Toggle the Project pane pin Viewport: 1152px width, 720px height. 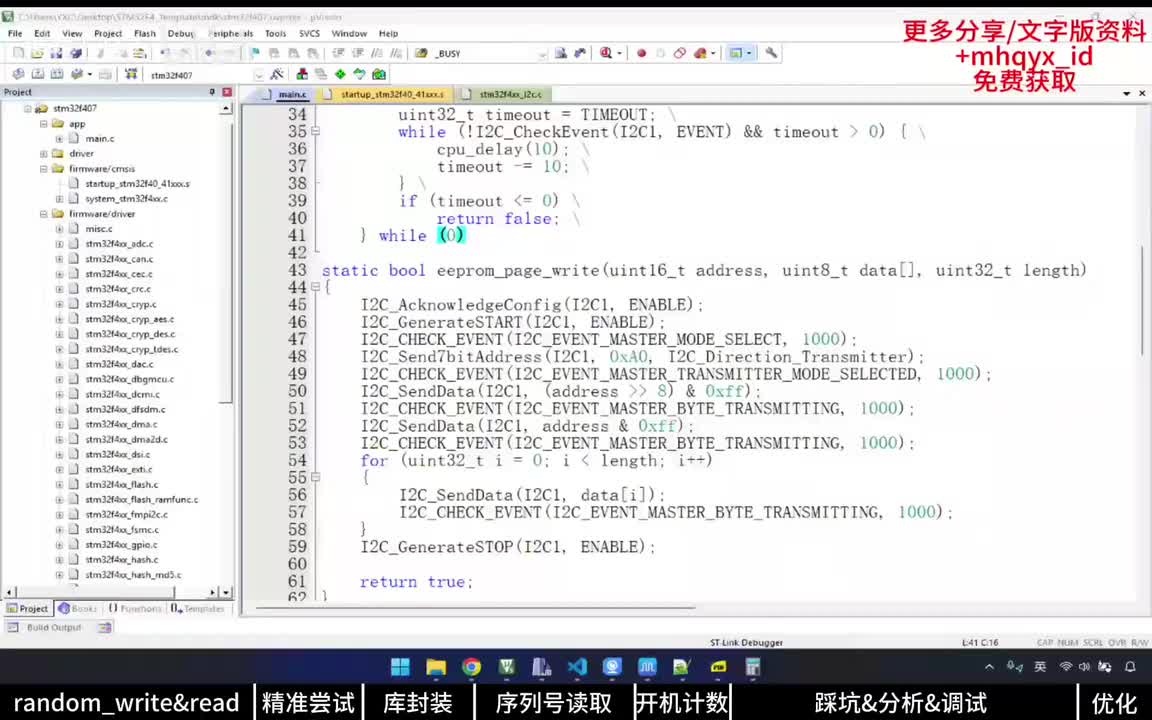[x=212, y=92]
